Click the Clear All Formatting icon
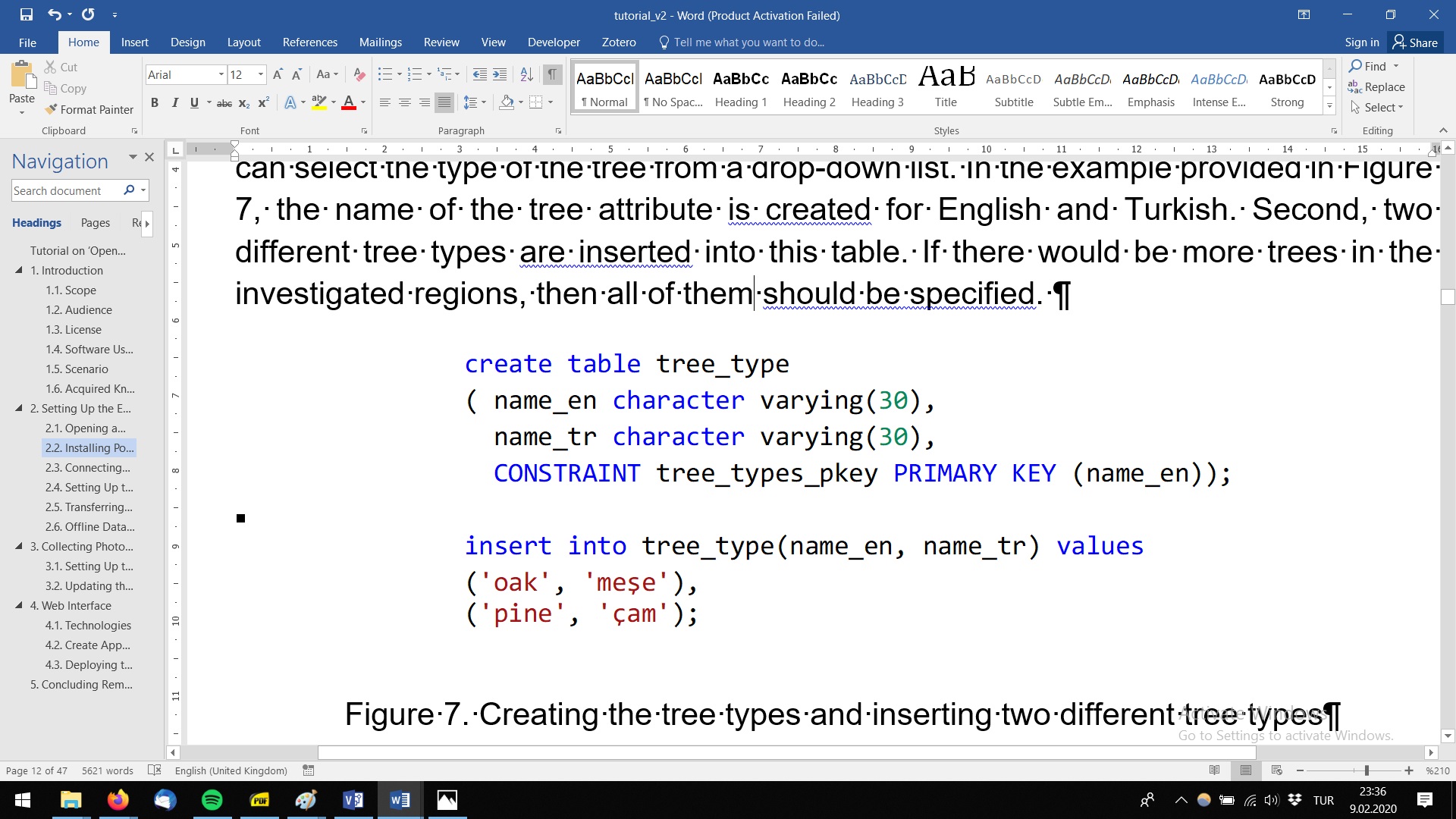This screenshot has height=819, width=1456. coord(359,74)
